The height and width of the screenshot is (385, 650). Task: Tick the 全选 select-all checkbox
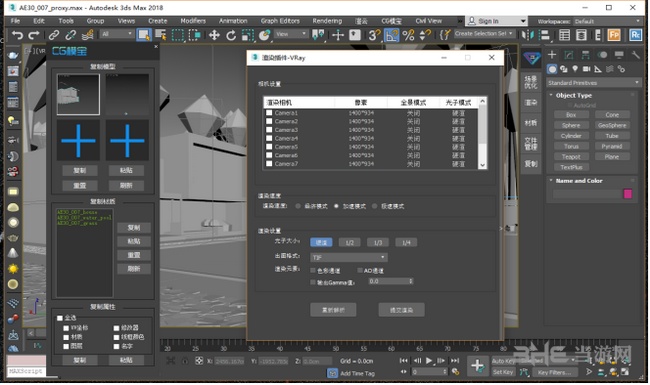60,318
